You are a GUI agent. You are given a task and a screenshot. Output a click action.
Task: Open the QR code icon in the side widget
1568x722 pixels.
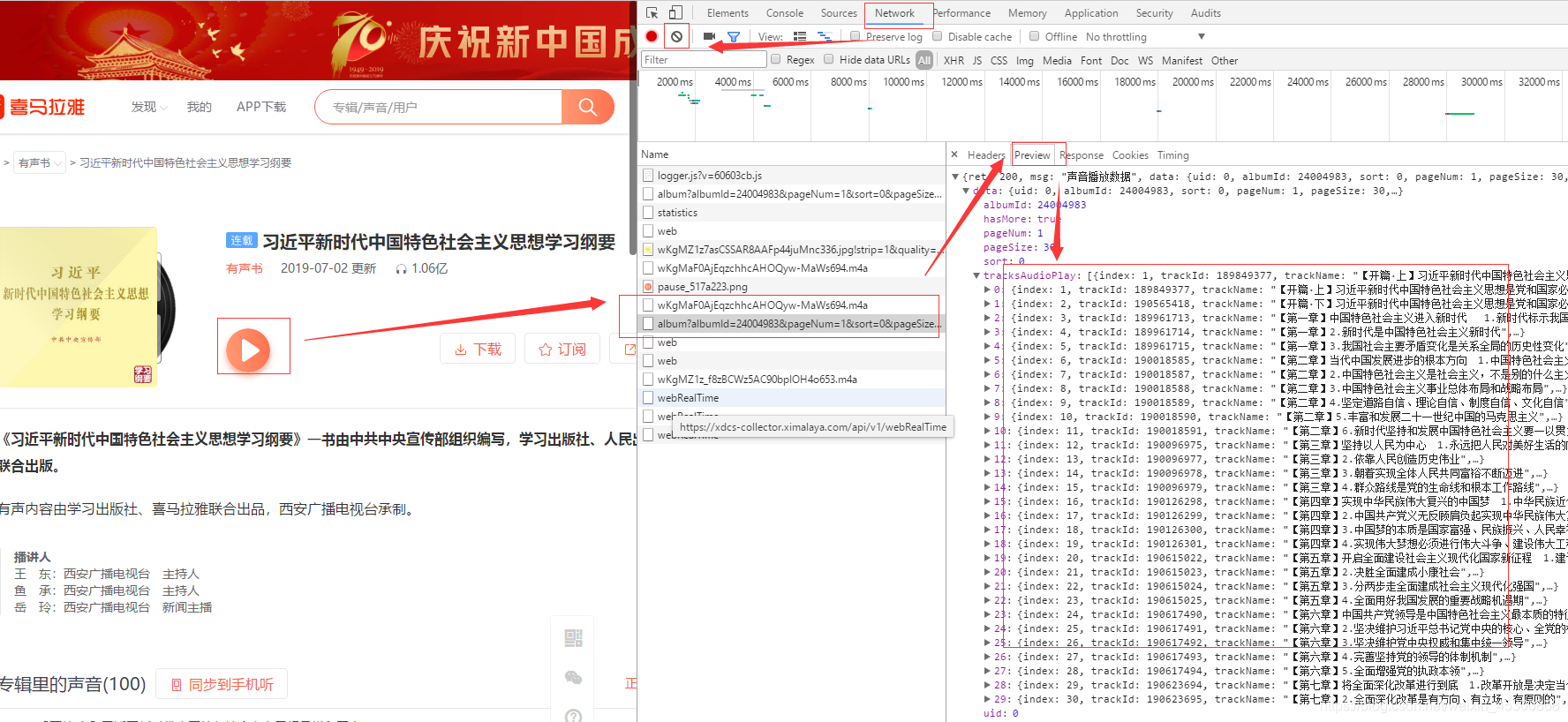[x=573, y=637]
